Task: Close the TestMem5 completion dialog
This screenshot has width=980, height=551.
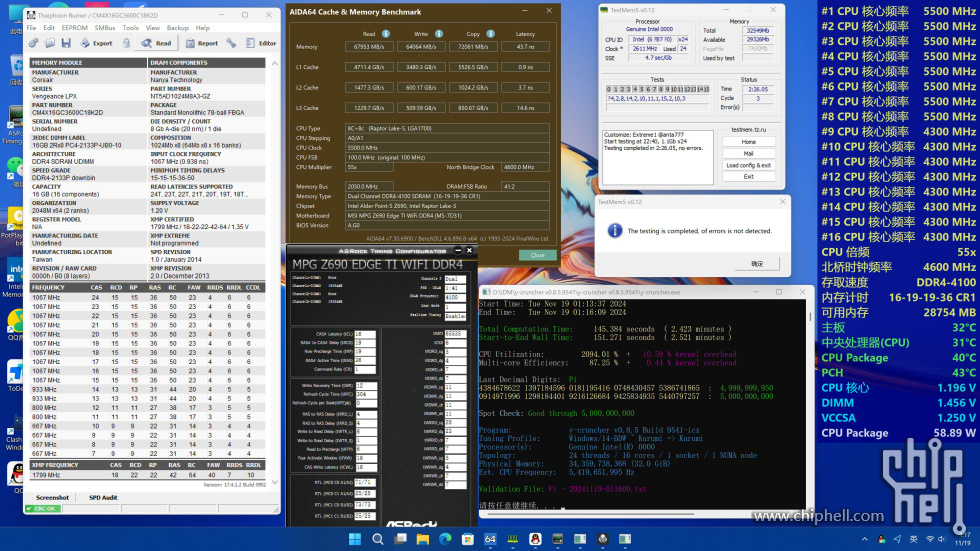Action: click(x=782, y=202)
